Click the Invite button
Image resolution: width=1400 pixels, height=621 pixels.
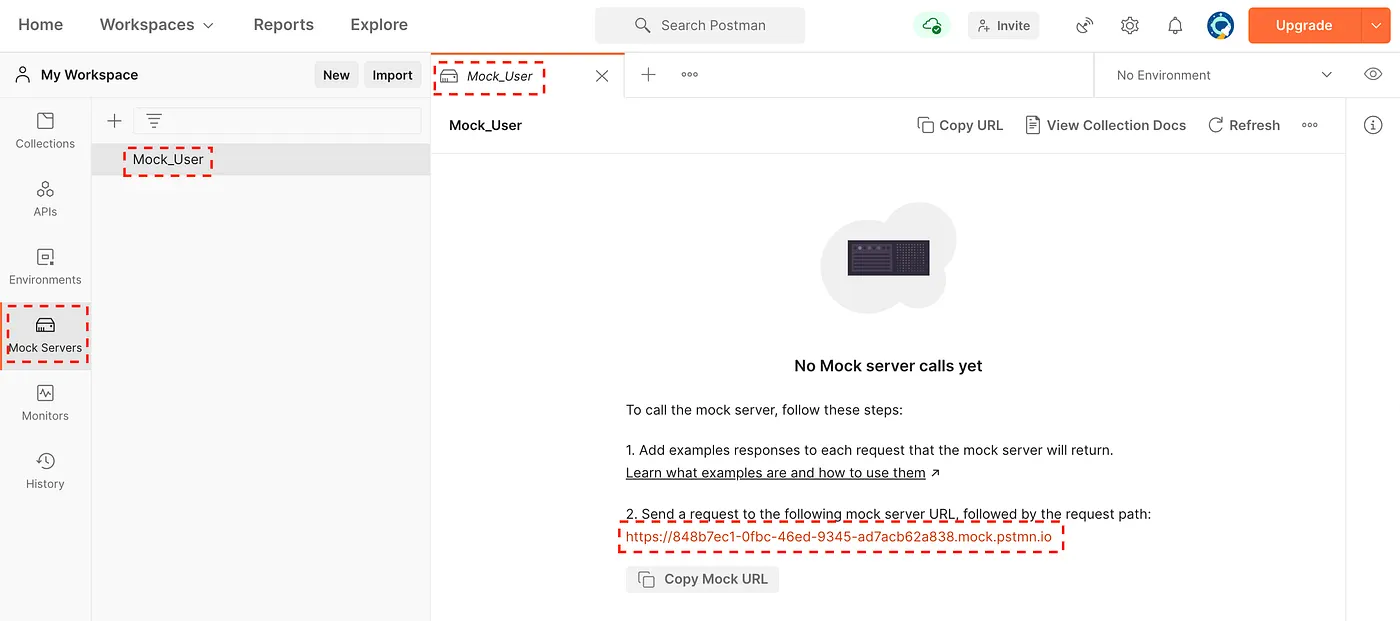[x=1004, y=25]
